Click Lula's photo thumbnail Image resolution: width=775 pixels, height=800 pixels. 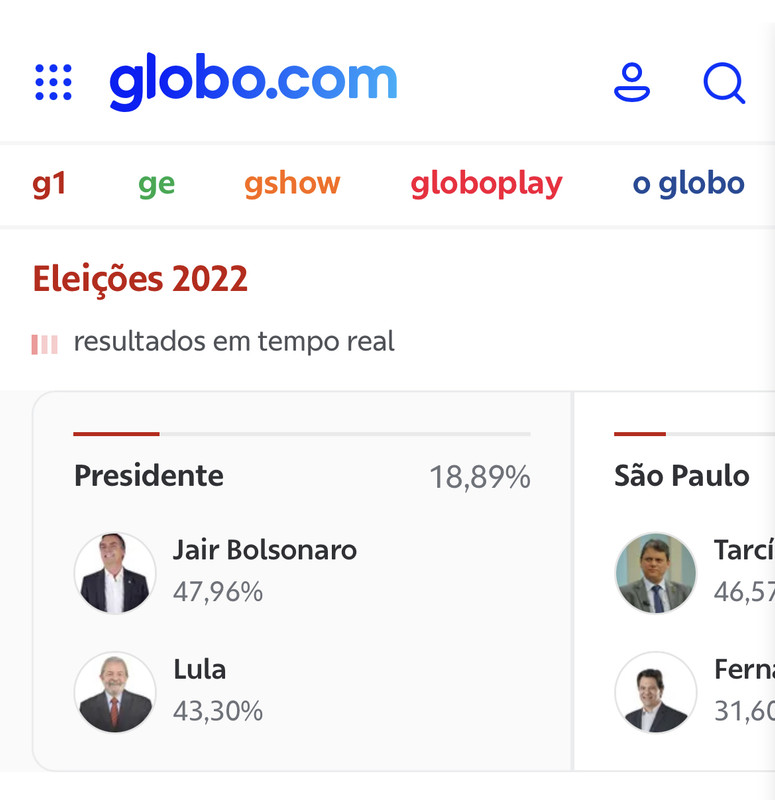(115, 692)
